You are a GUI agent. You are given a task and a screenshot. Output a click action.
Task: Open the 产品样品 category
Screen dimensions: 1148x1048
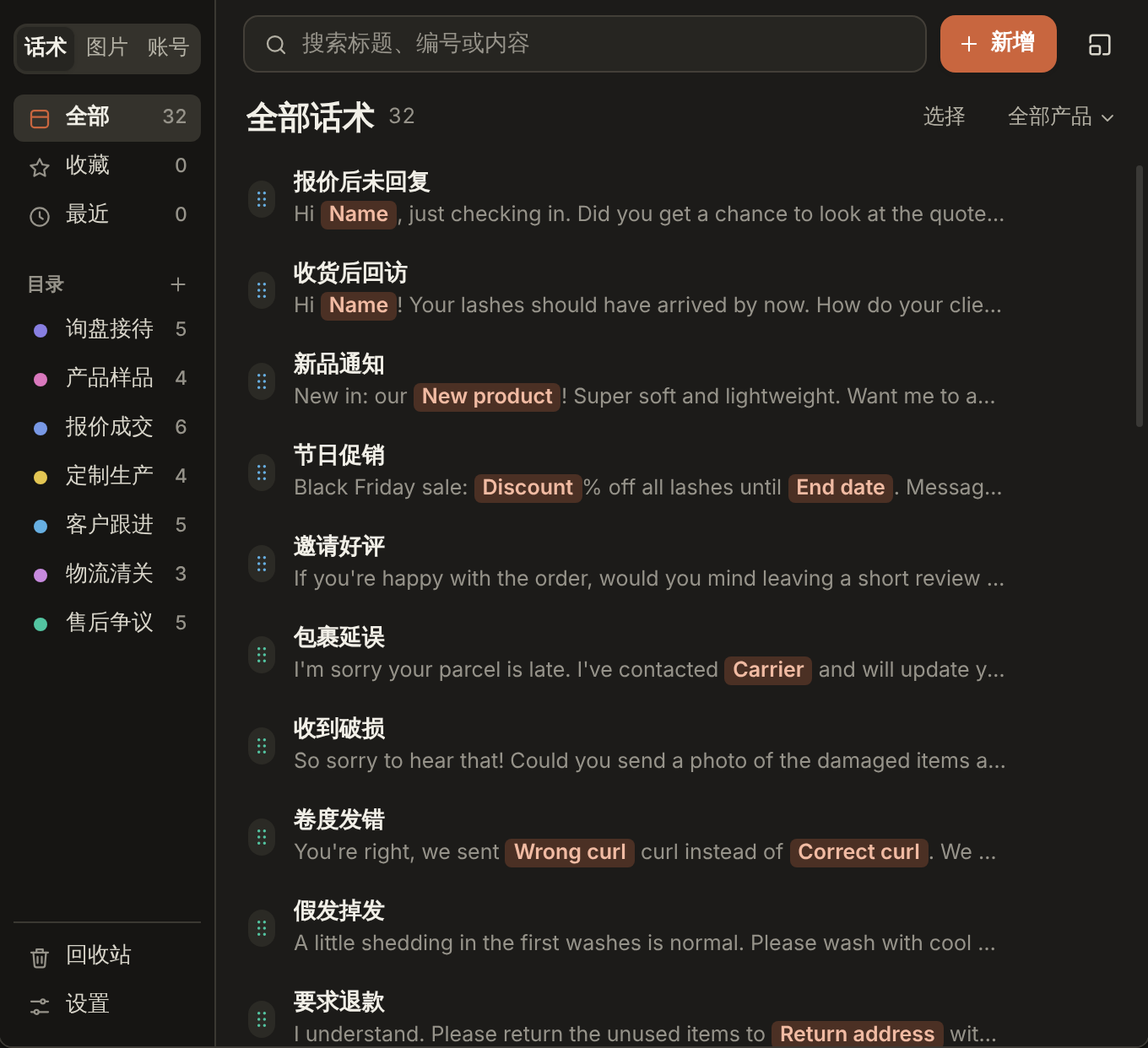pos(107,378)
